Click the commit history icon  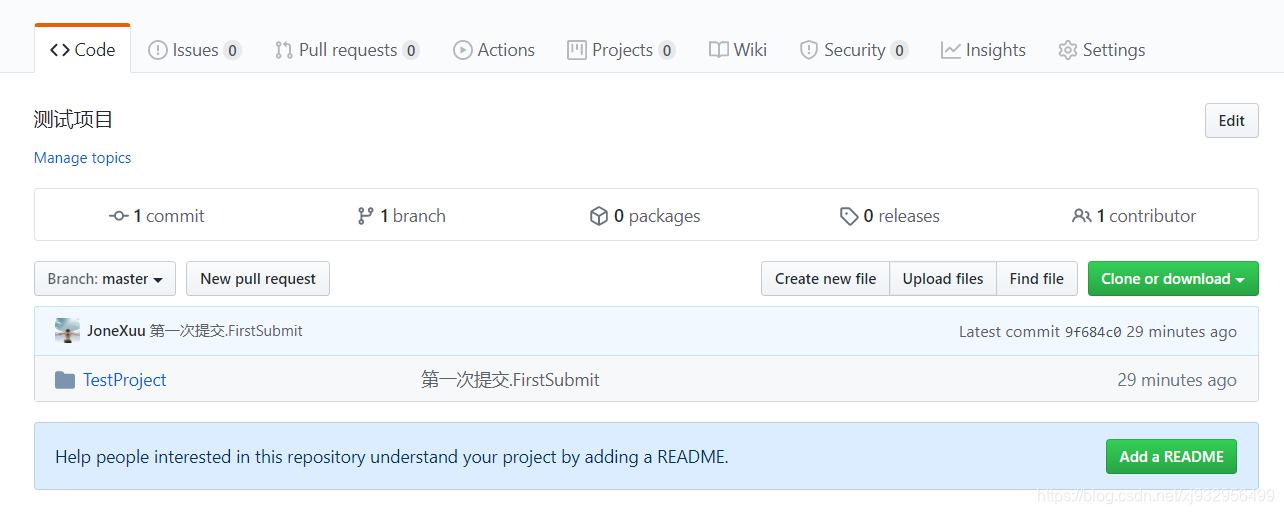pyautogui.click(x=118, y=216)
